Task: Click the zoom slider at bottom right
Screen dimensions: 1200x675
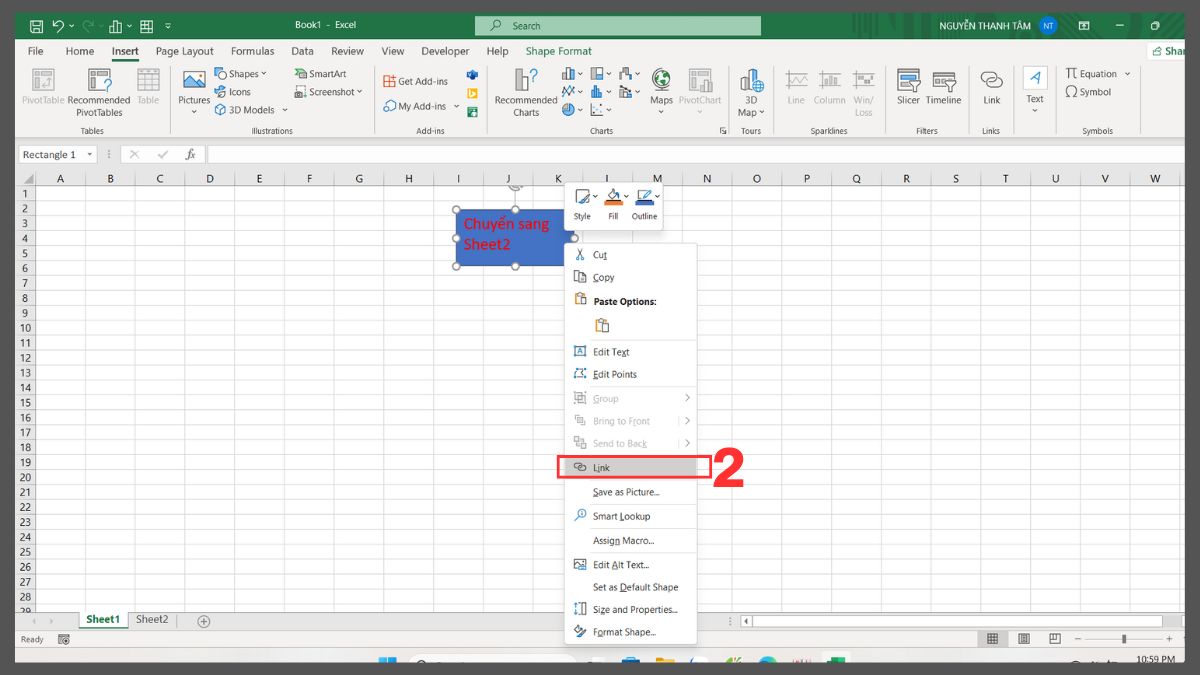Action: pos(1125,638)
